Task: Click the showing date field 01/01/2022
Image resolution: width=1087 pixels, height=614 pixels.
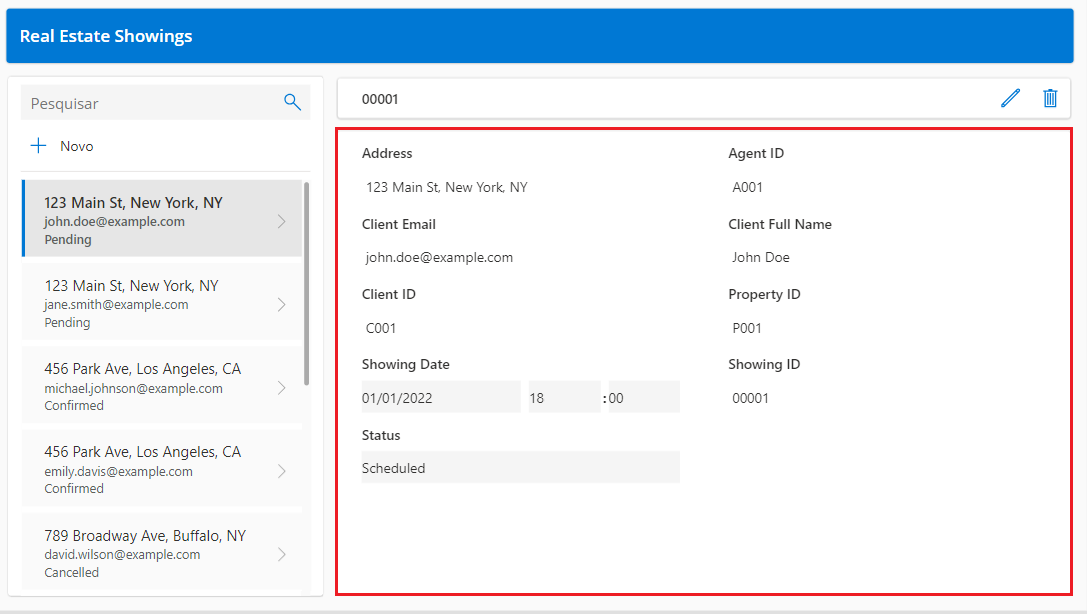Action: coord(441,397)
